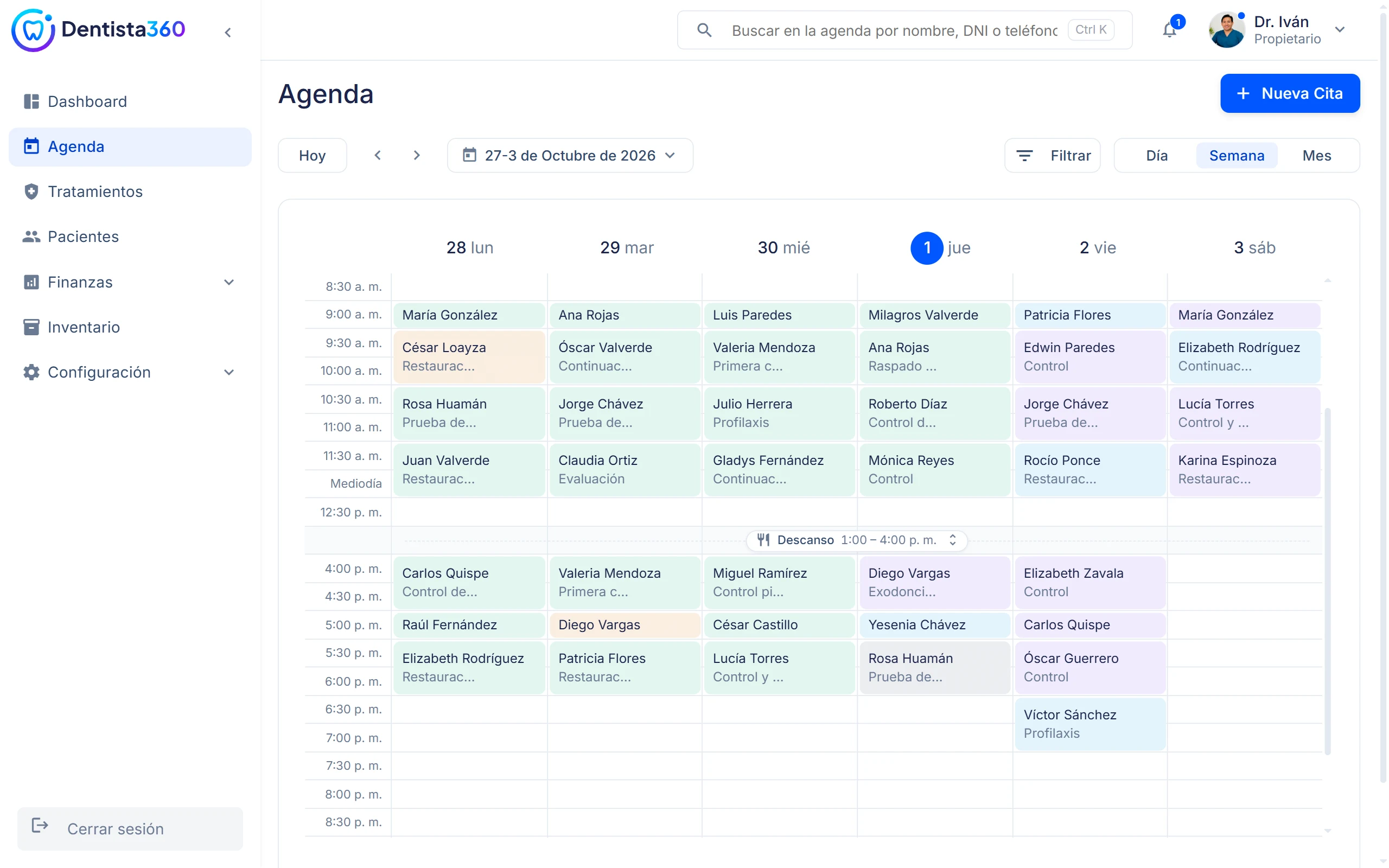Open Diego Vargas Exodoncia appointment on Thursday

pyautogui.click(x=934, y=582)
